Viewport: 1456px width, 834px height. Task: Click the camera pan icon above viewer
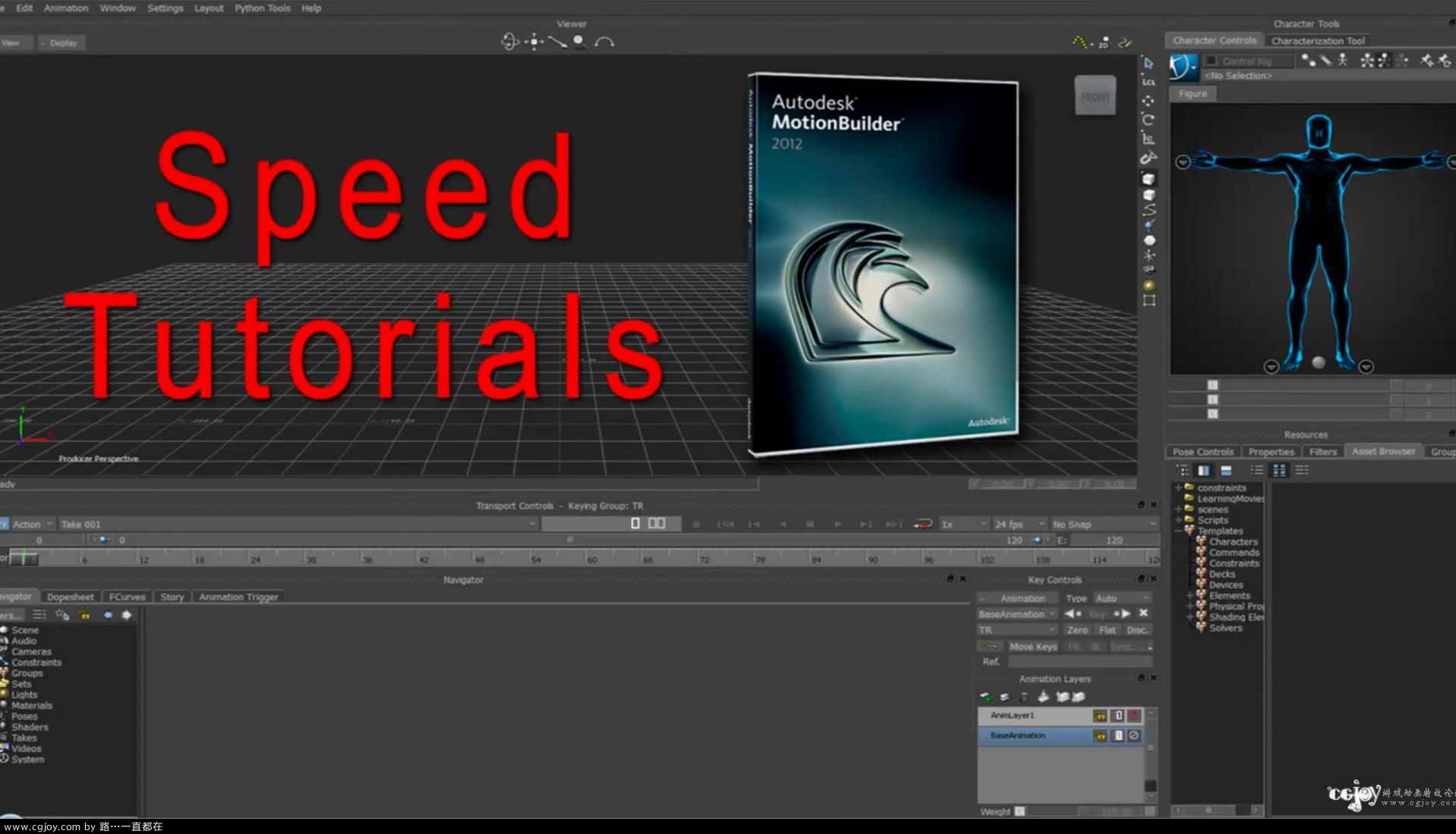pyautogui.click(x=535, y=42)
